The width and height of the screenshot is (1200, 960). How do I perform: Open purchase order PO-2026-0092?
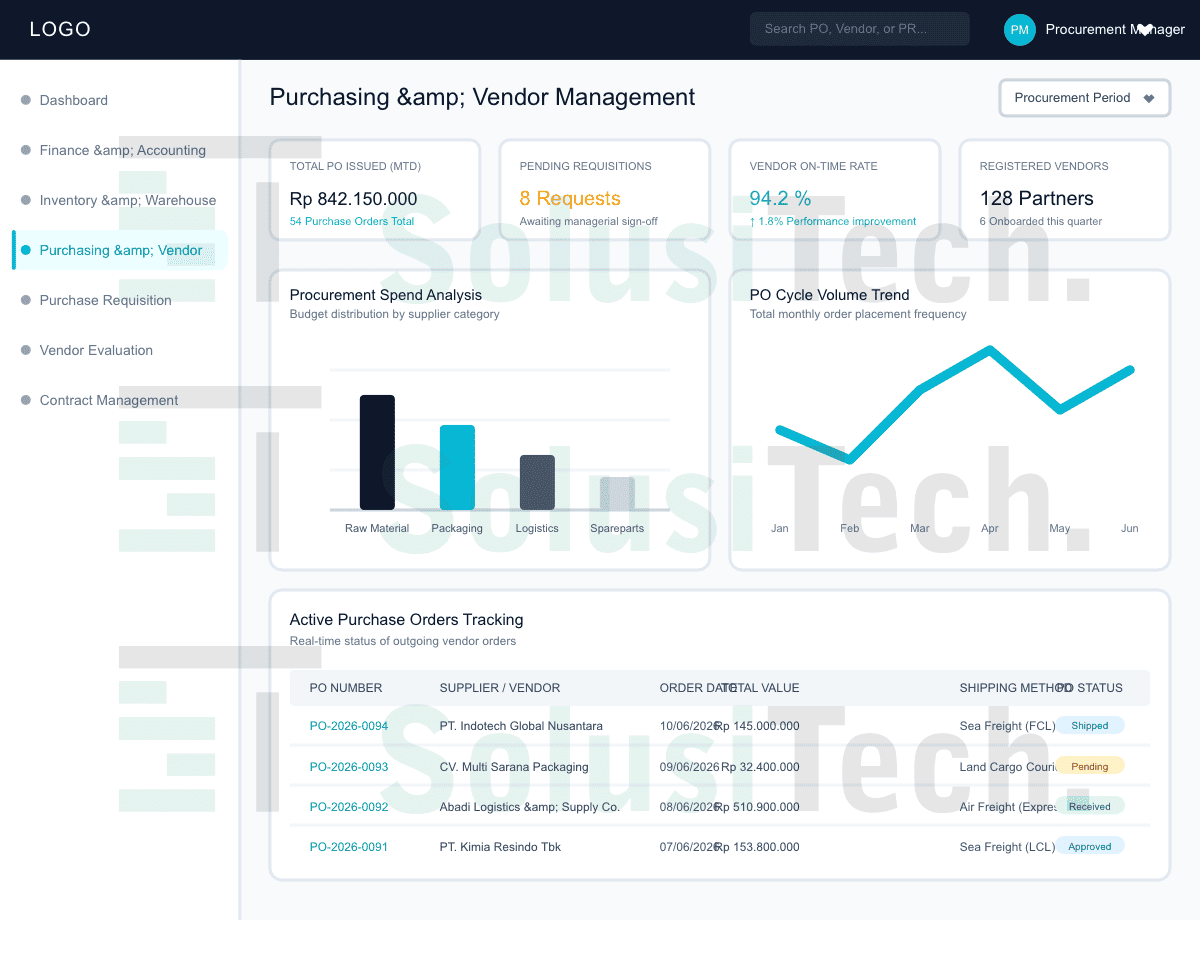pos(349,807)
